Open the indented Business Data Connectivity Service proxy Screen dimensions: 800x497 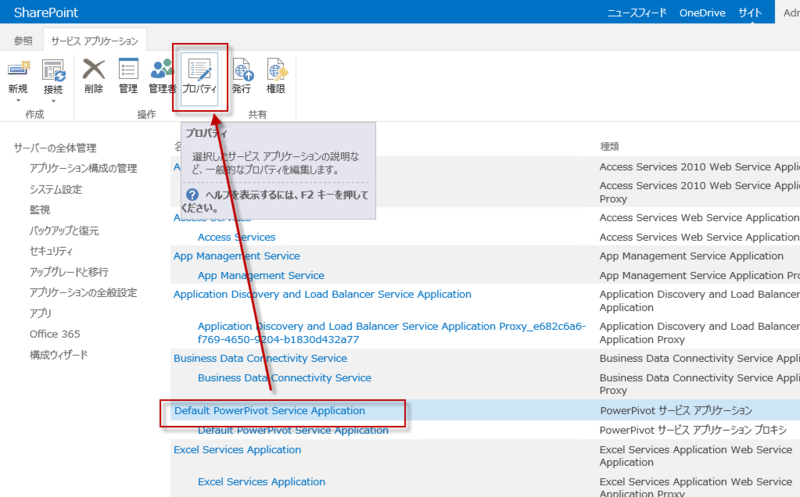pyautogui.click(x=285, y=378)
